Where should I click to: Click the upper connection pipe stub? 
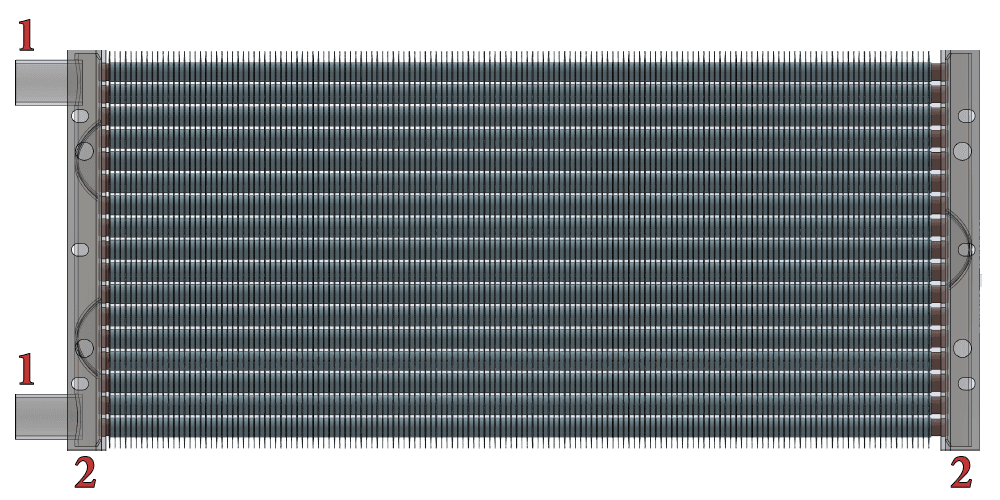click(x=48, y=82)
